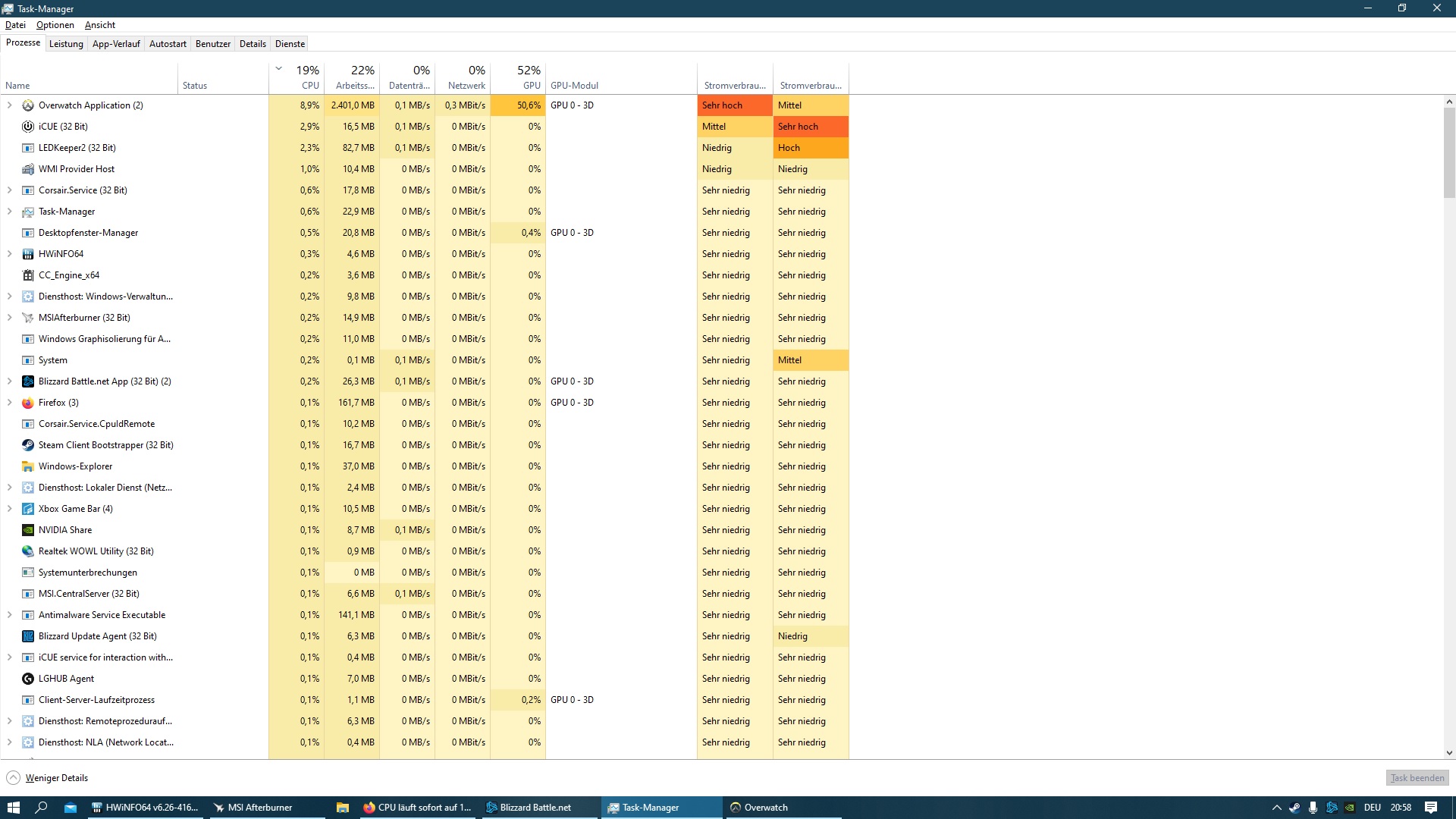The image size is (1456, 819).
Task: Switch to the Leistung tab
Action: pyautogui.click(x=66, y=44)
